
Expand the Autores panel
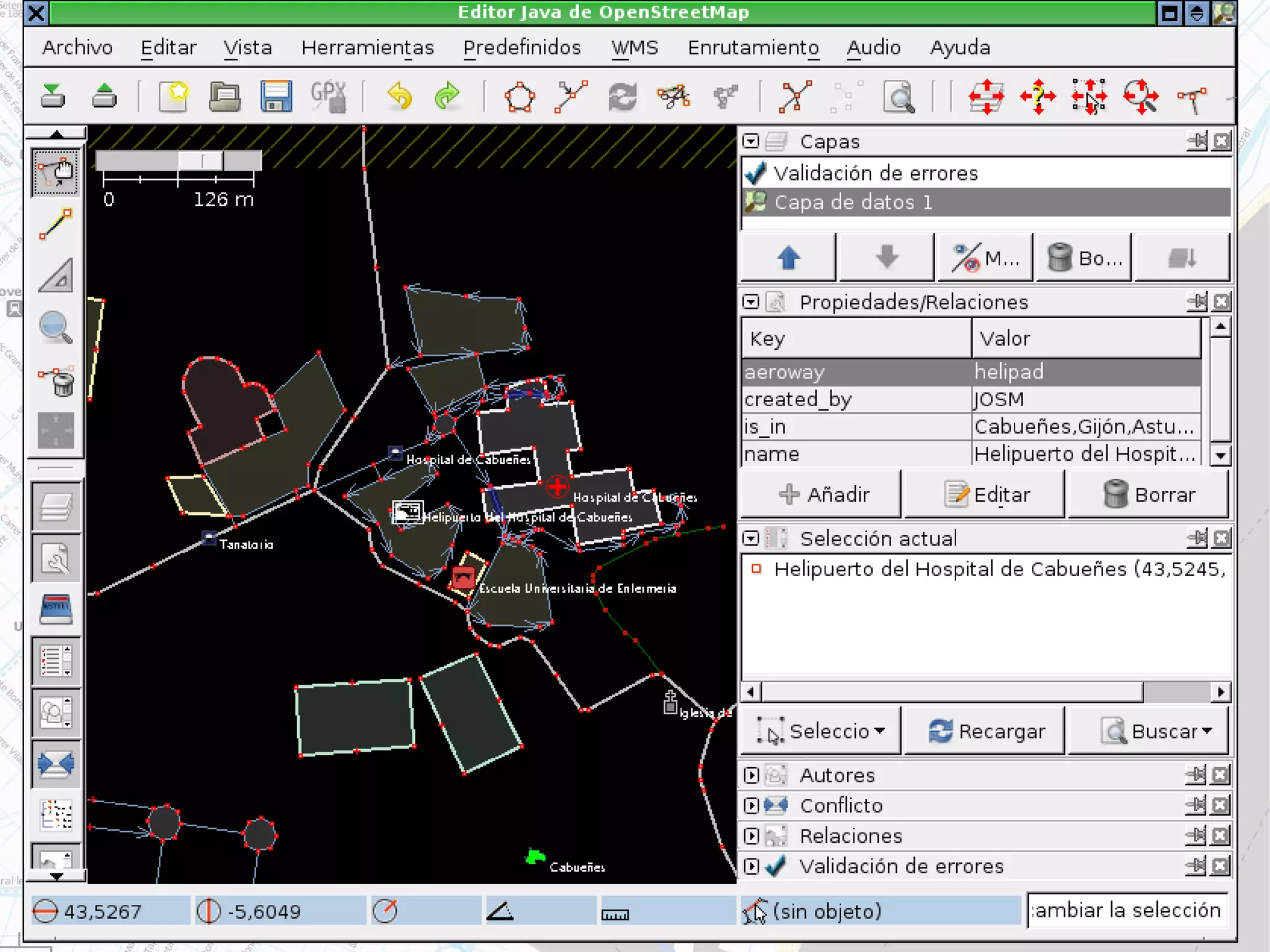click(751, 775)
